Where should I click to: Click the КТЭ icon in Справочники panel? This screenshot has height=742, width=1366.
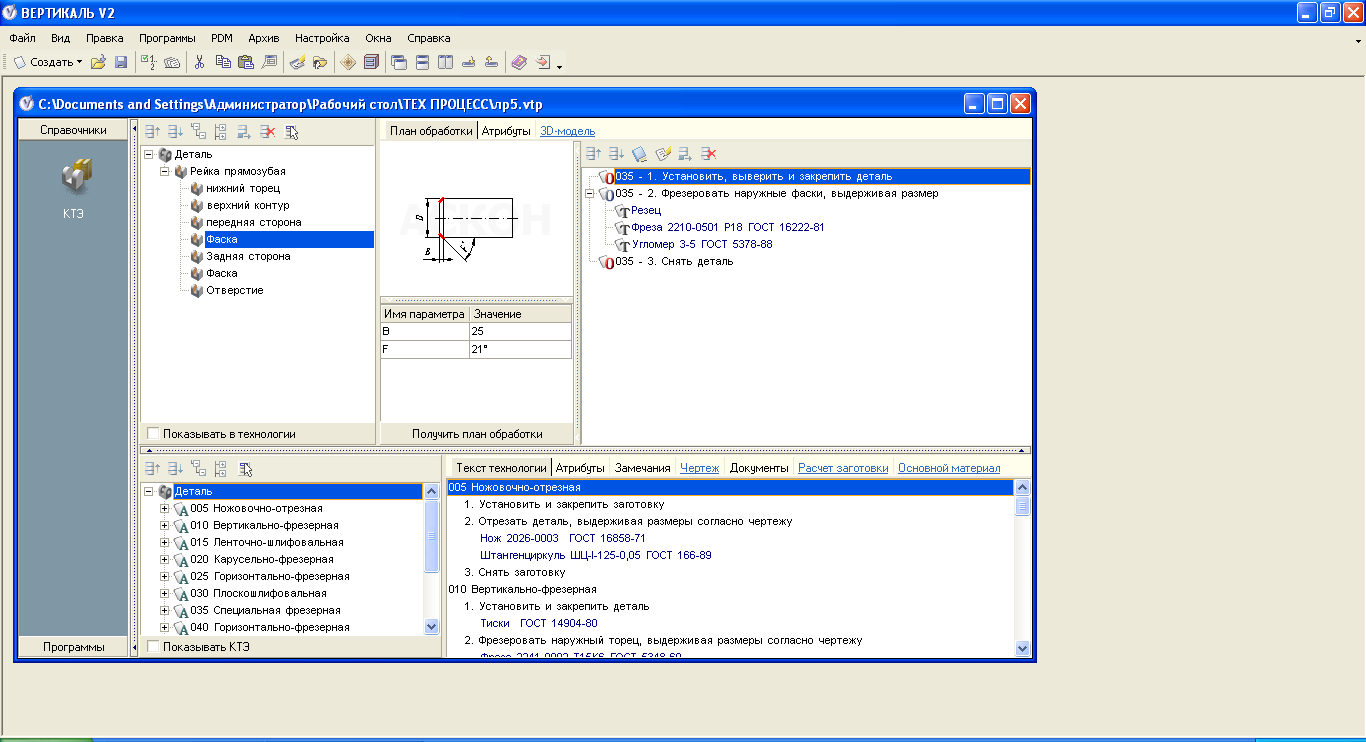(77, 176)
